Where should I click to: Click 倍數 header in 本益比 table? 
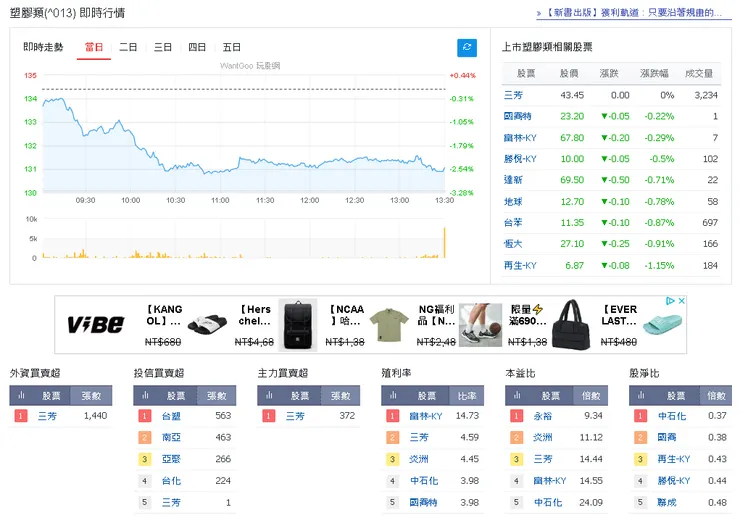tap(590, 396)
